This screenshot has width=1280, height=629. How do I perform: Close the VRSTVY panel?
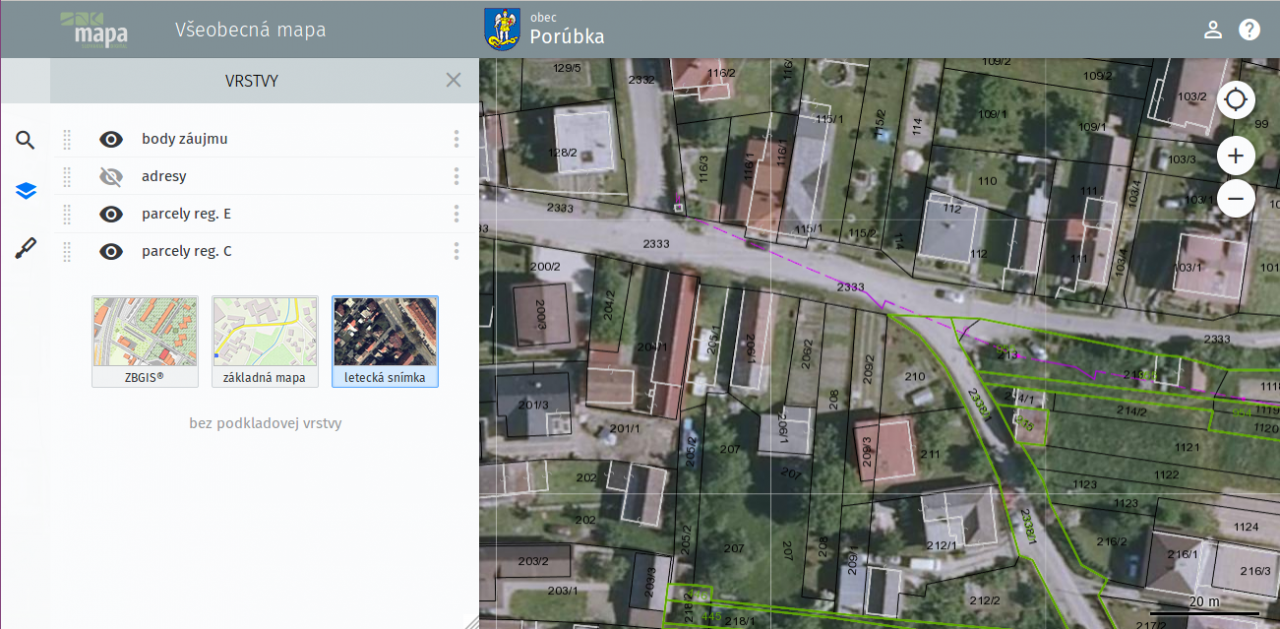[x=453, y=81]
